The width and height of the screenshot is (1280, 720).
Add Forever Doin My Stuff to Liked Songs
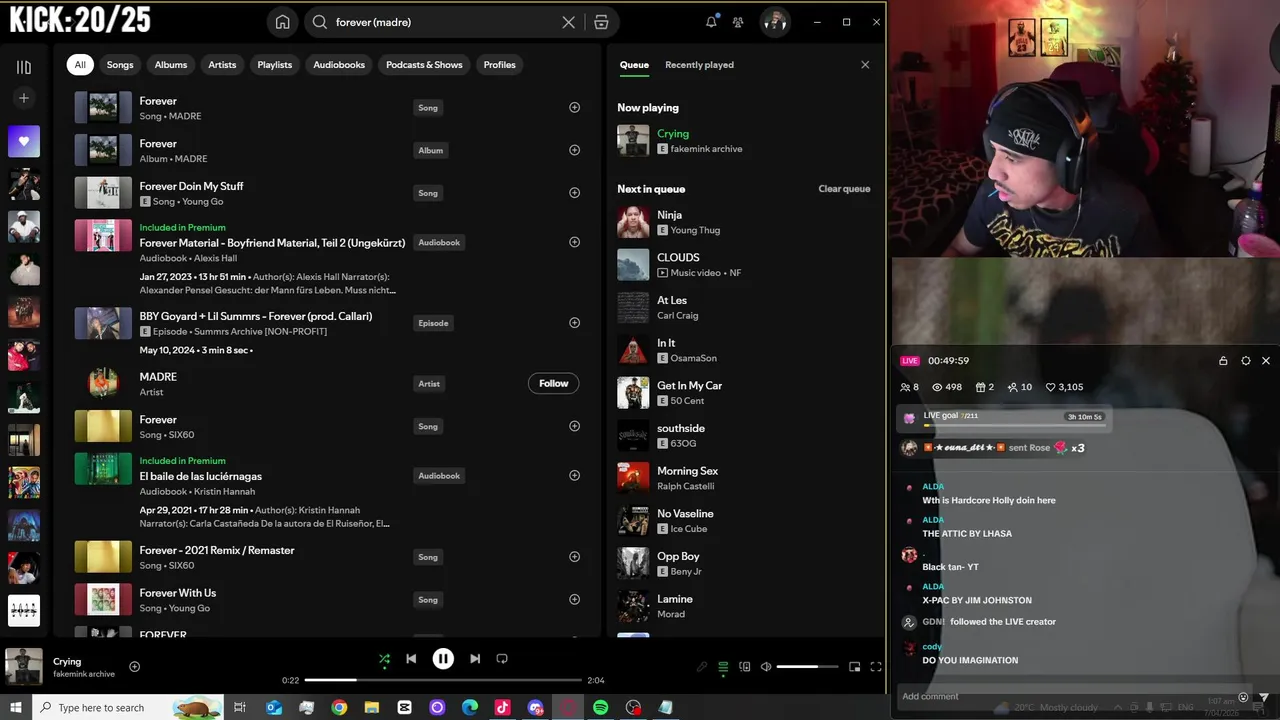point(574,193)
